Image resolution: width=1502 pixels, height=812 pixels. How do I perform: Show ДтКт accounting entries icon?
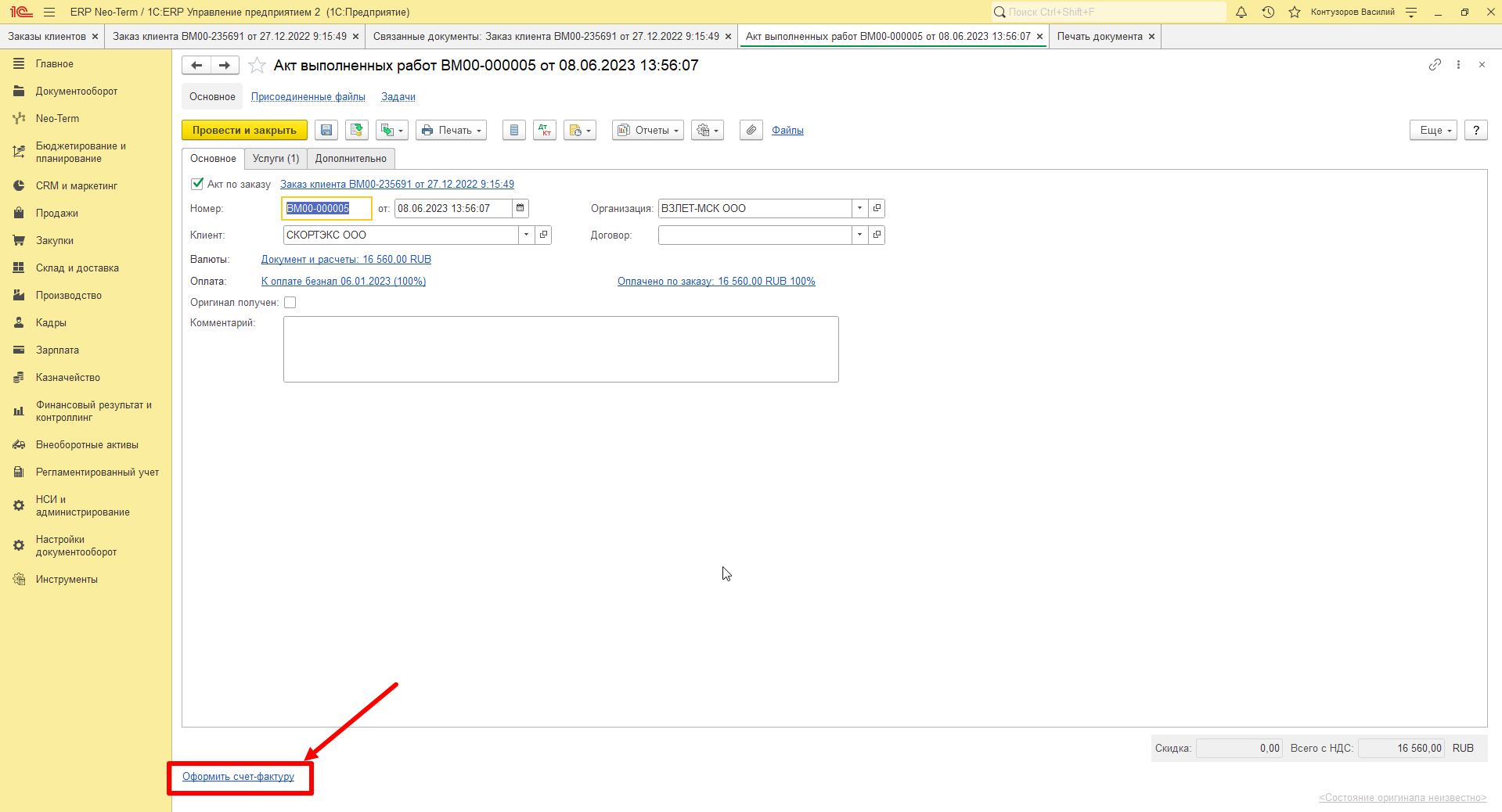[545, 131]
